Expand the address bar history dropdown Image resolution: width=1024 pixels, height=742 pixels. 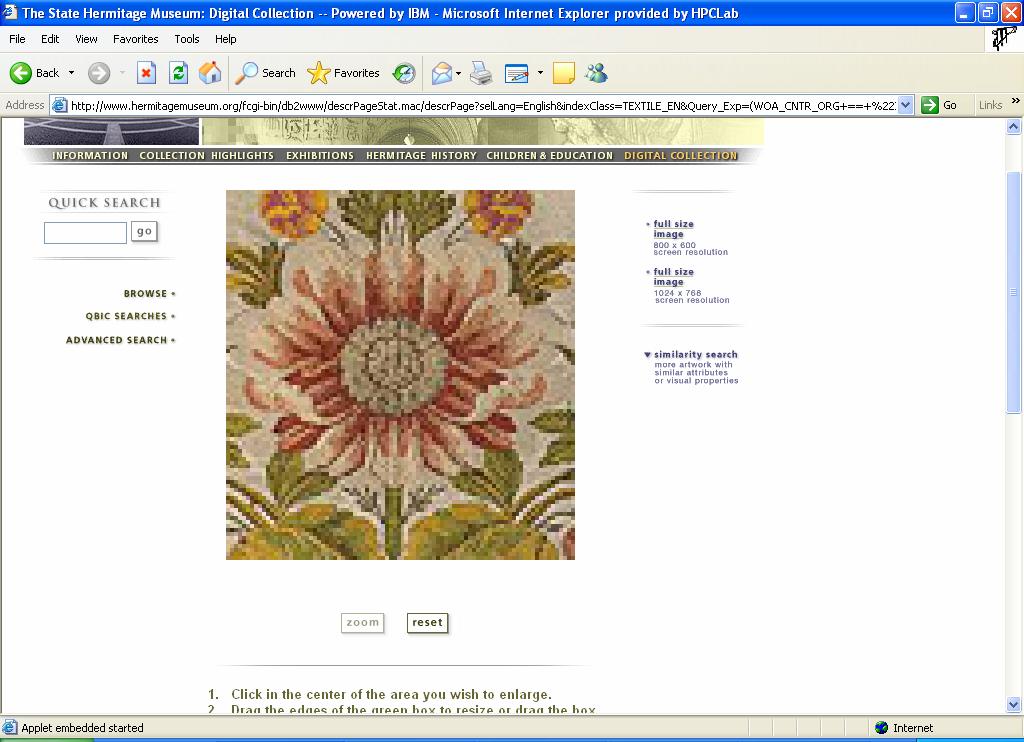[x=905, y=105]
